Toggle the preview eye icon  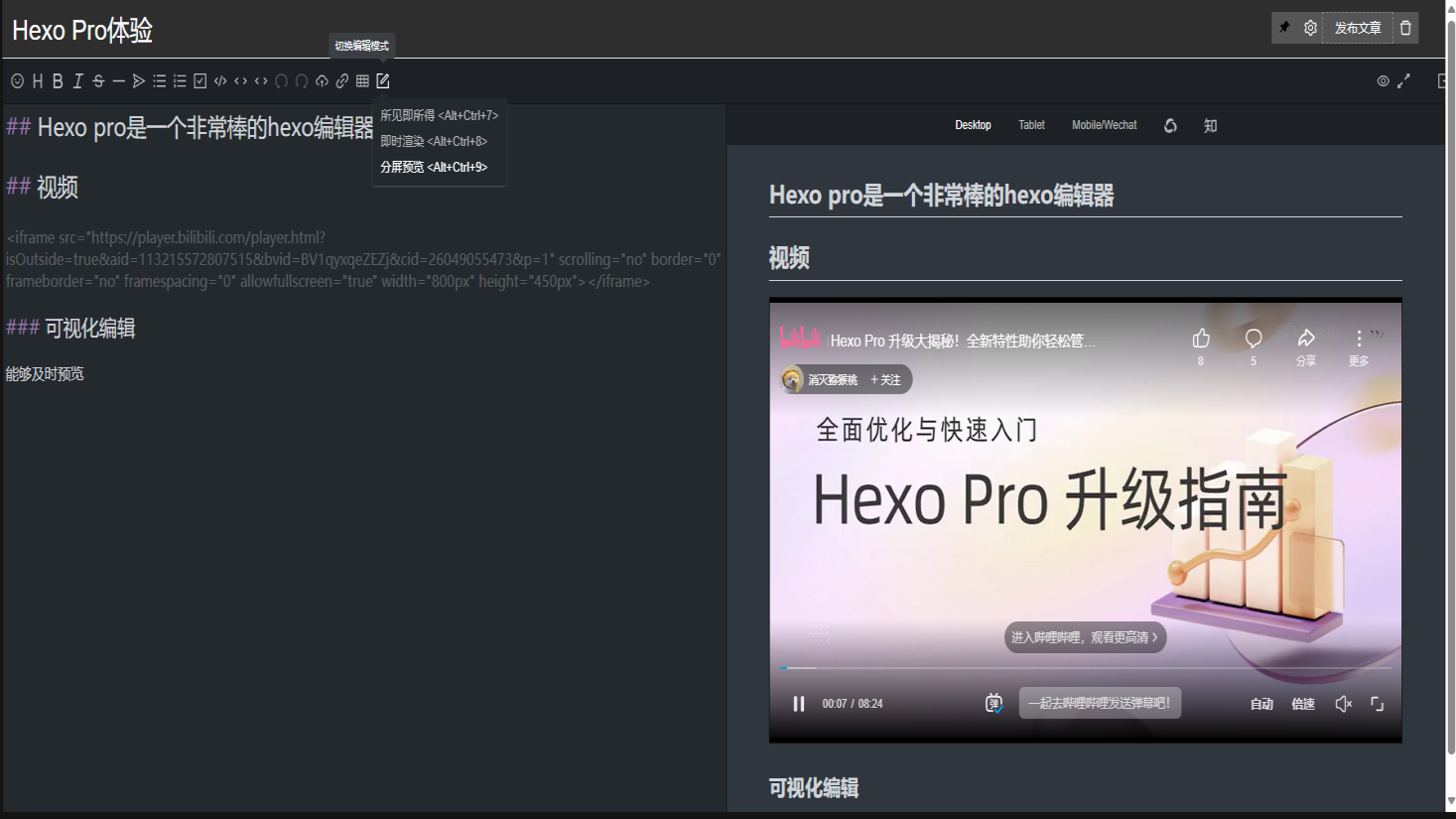click(1383, 81)
